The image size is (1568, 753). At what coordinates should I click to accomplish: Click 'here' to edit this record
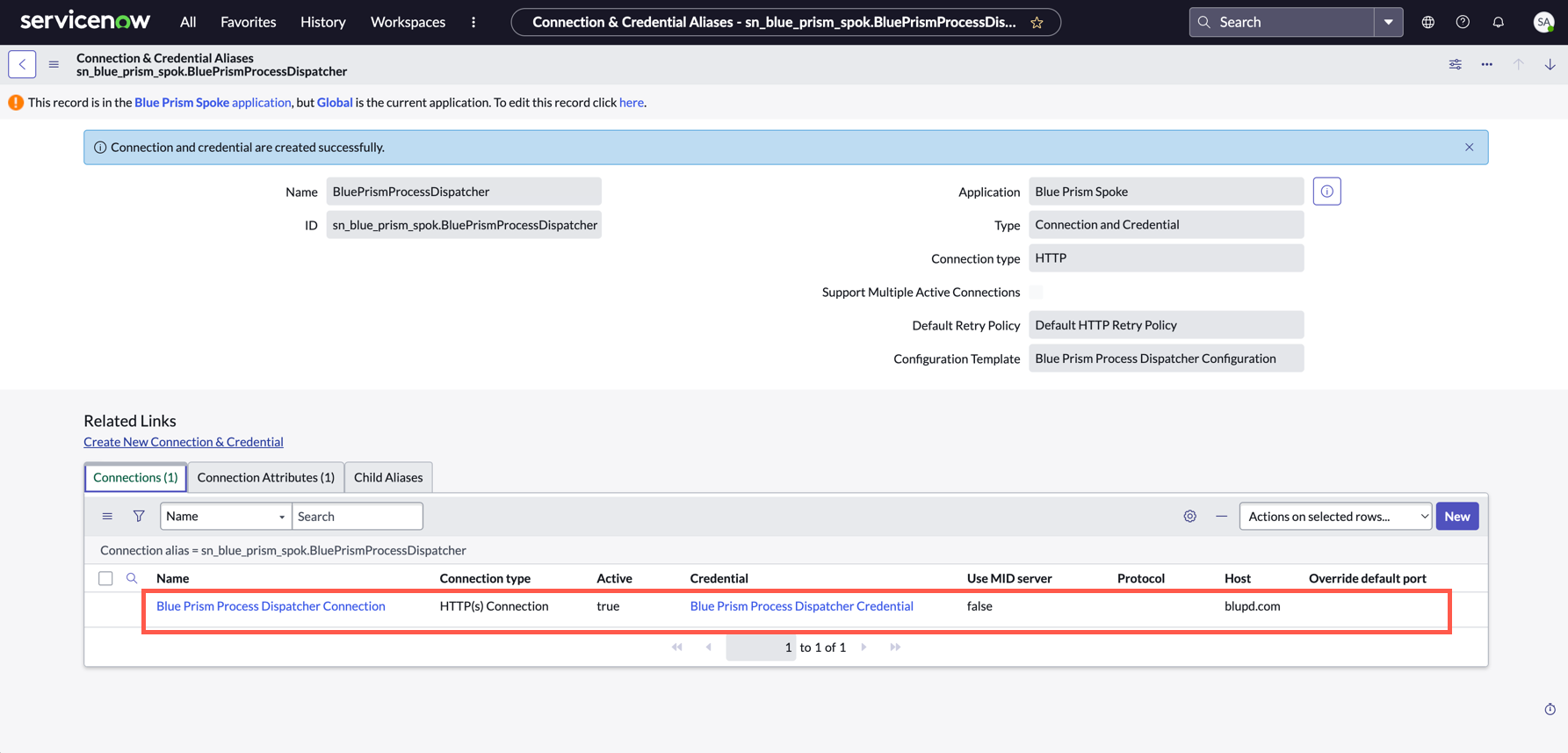[631, 102]
